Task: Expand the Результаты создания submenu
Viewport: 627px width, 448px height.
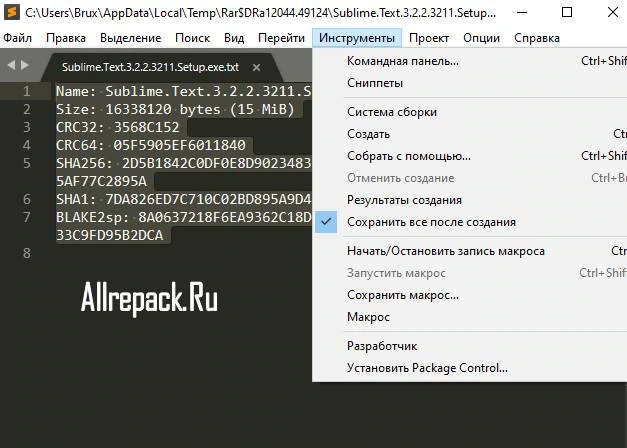Action: pos(470,200)
